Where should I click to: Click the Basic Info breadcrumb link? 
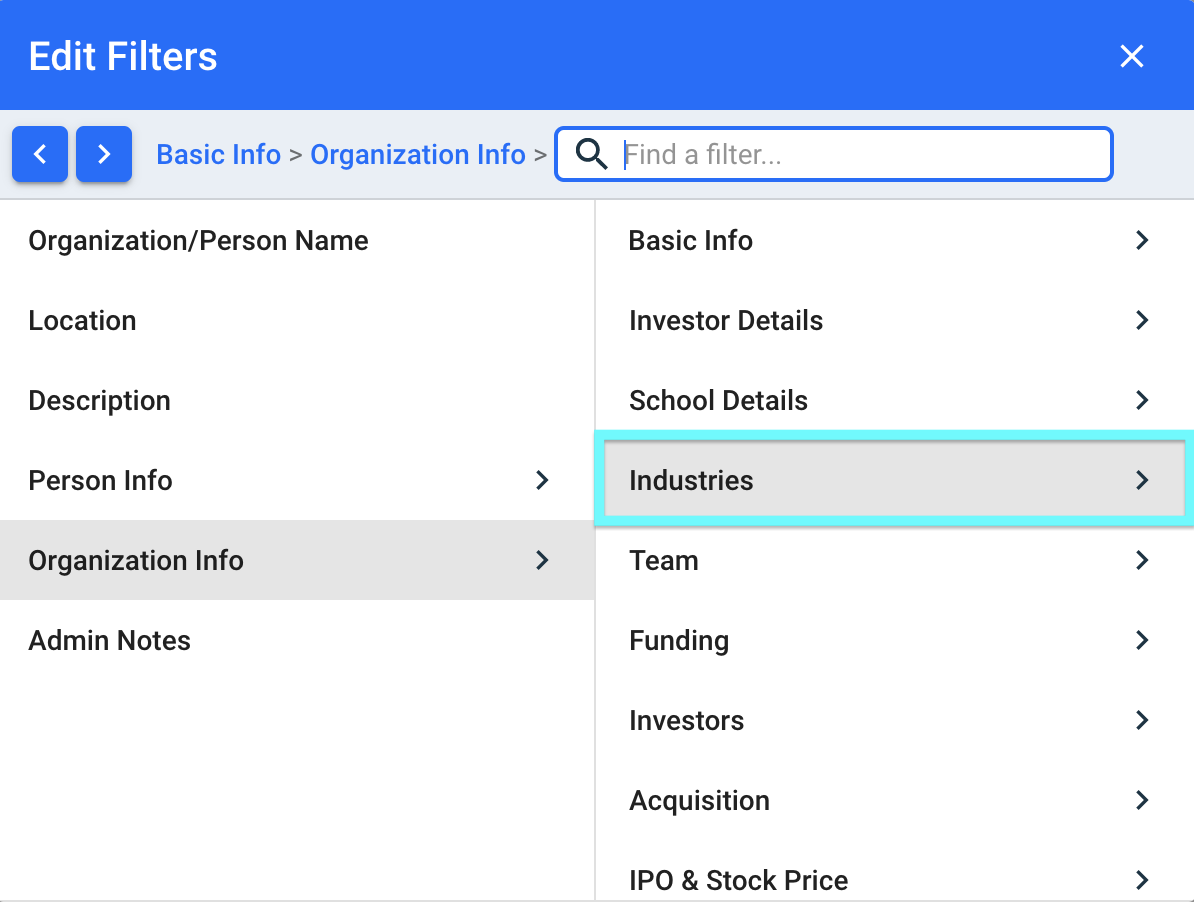pyautogui.click(x=219, y=155)
